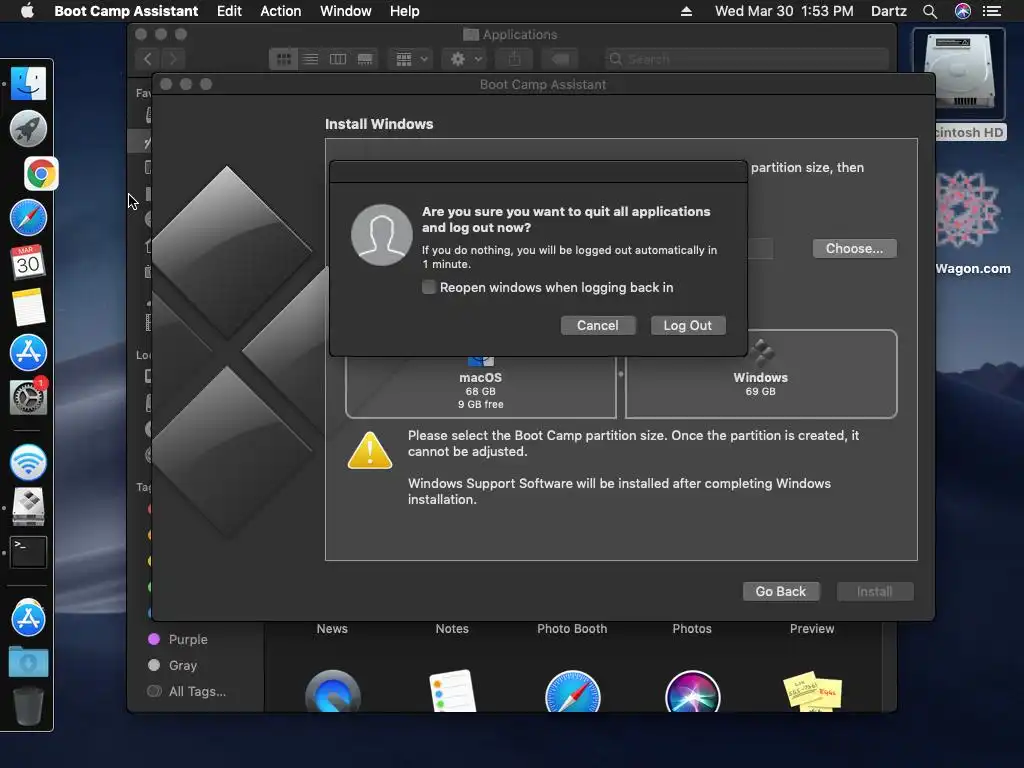Open the Window menu
This screenshot has width=1024, height=768.
pyautogui.click(x=345, y=11)
